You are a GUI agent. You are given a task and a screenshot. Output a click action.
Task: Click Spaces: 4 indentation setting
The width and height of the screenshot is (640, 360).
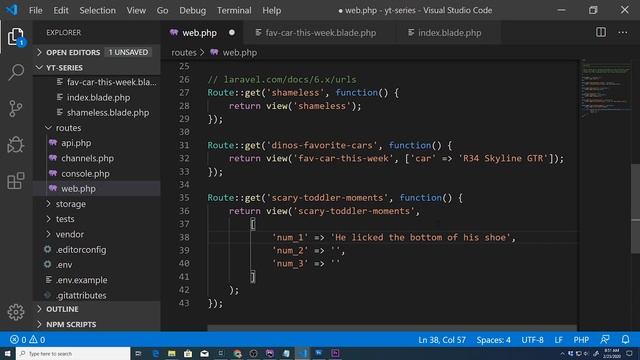(x=493, y=340)
